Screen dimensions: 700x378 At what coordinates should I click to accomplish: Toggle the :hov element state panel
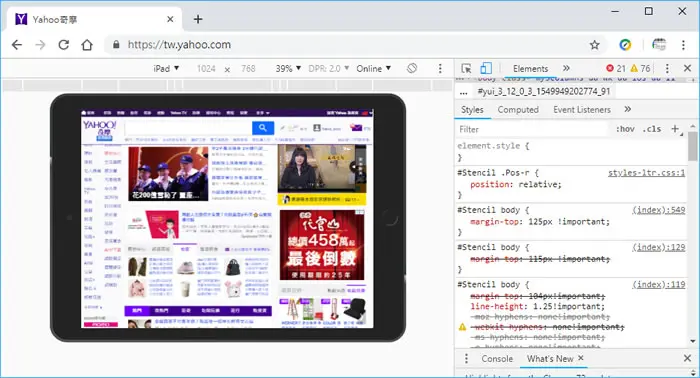(x=625, y=129)
